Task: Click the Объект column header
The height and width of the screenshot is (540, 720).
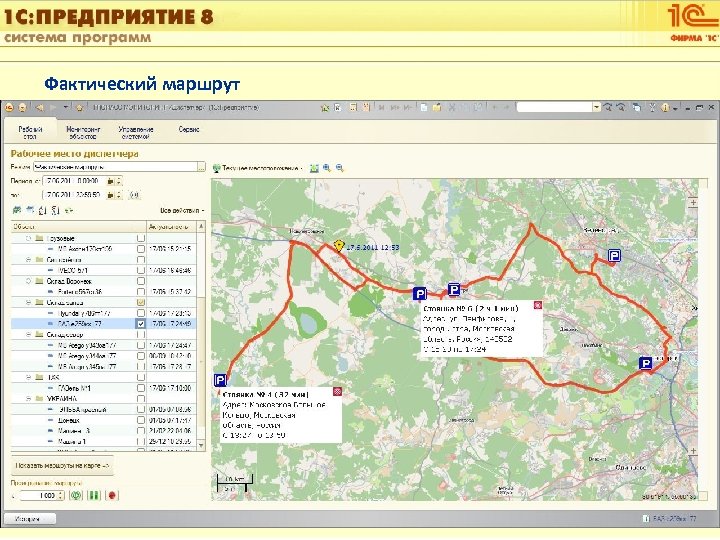Action: pyautogui.click(x=79, y=227)
